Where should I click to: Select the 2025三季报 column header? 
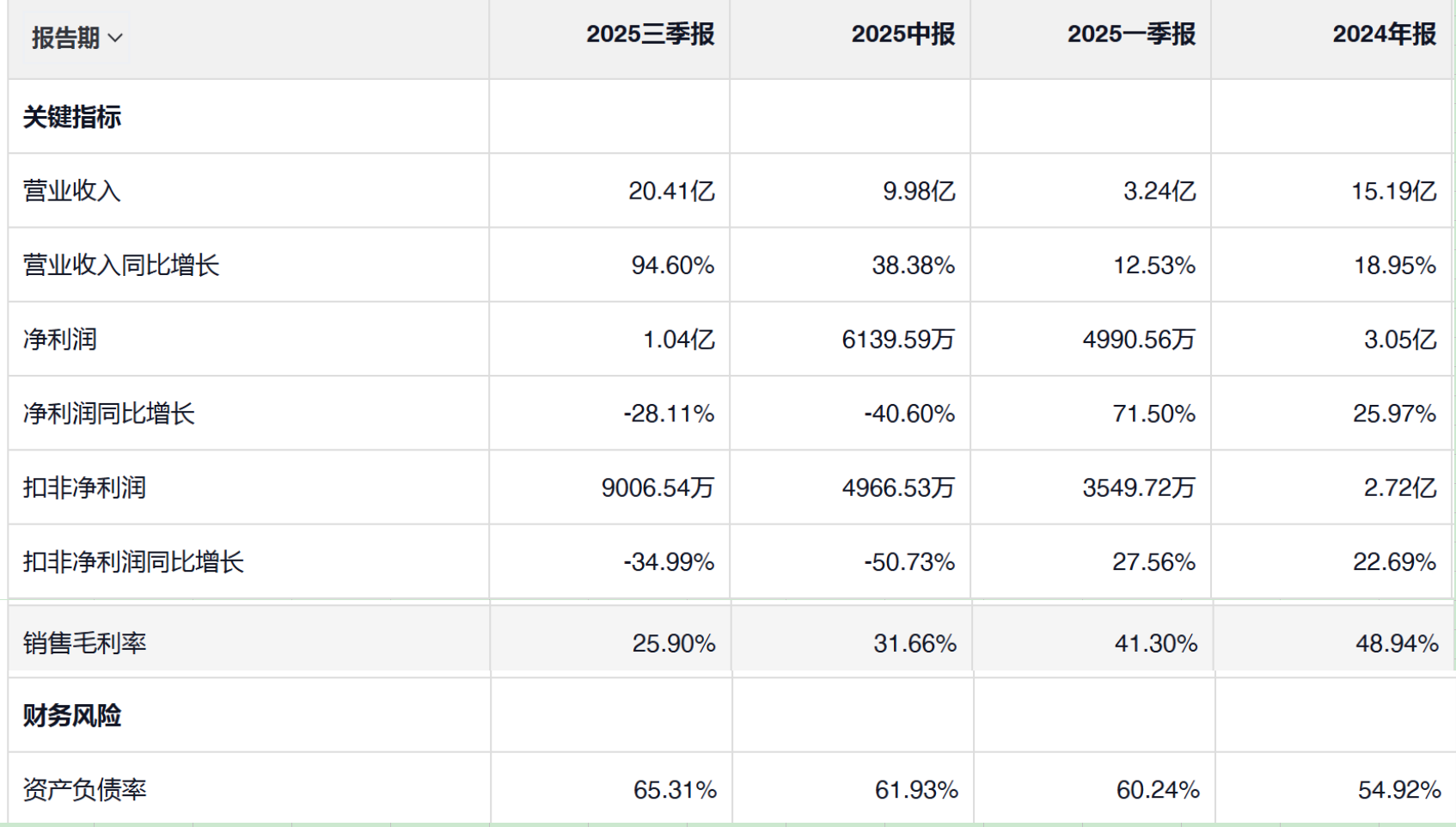click(650, 34)
